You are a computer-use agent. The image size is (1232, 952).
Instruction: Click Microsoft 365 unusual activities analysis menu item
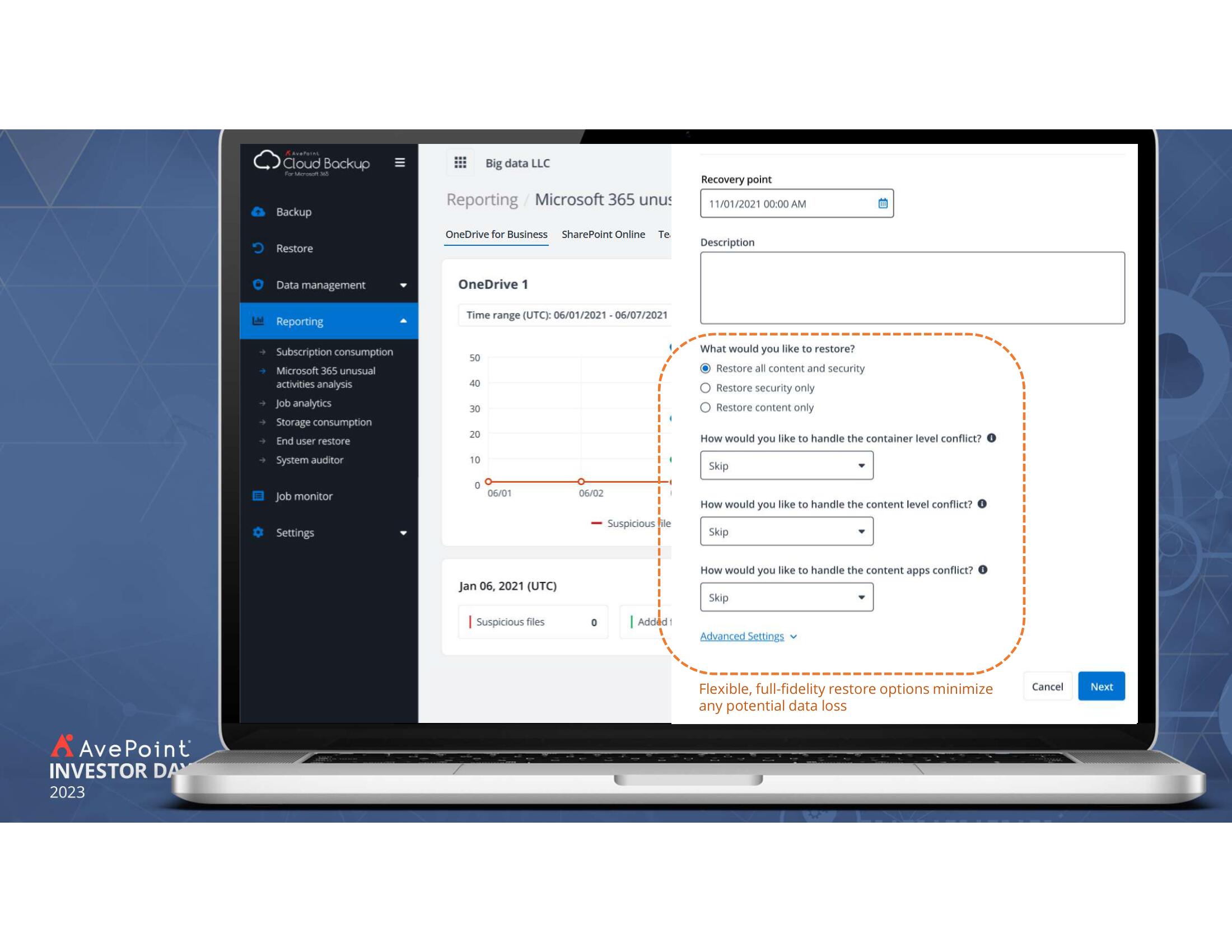click(x=325, y=377)
